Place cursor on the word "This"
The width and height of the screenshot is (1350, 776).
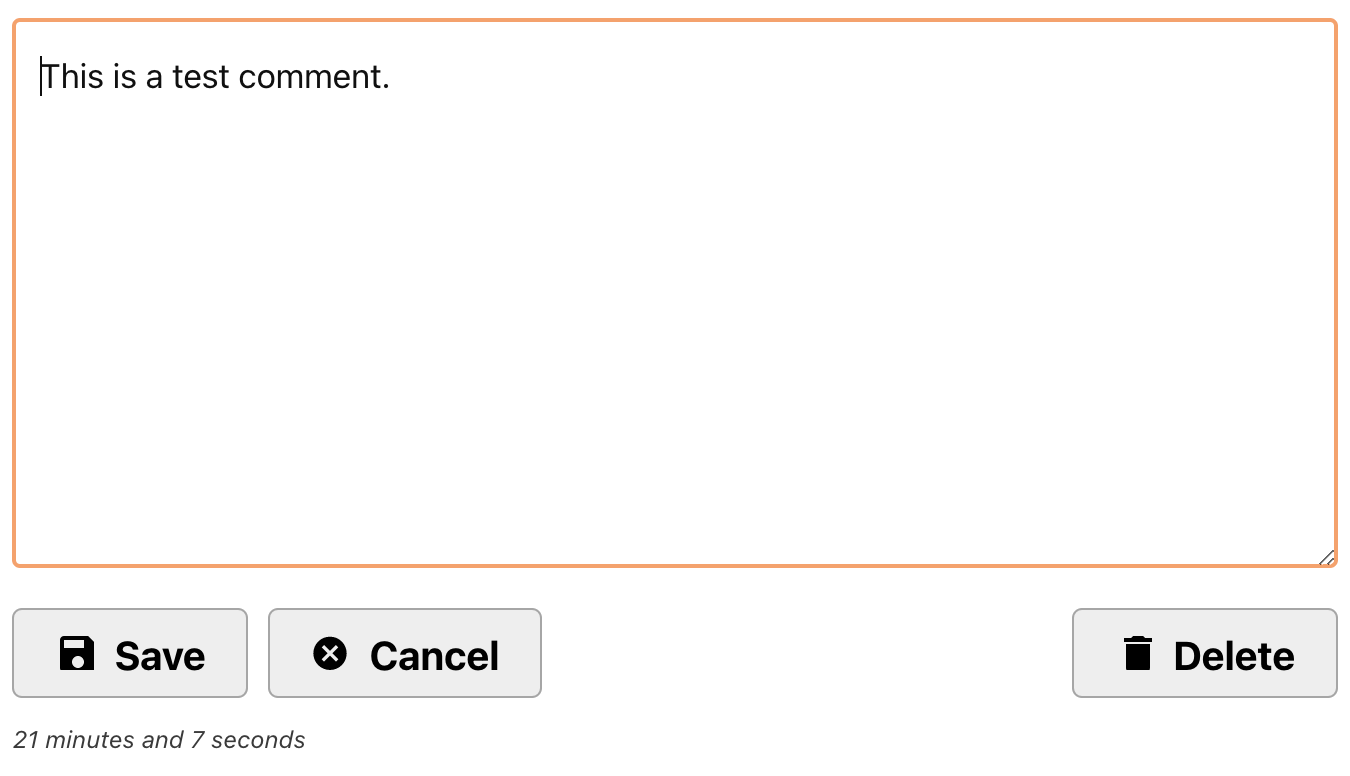click(73, 77)
